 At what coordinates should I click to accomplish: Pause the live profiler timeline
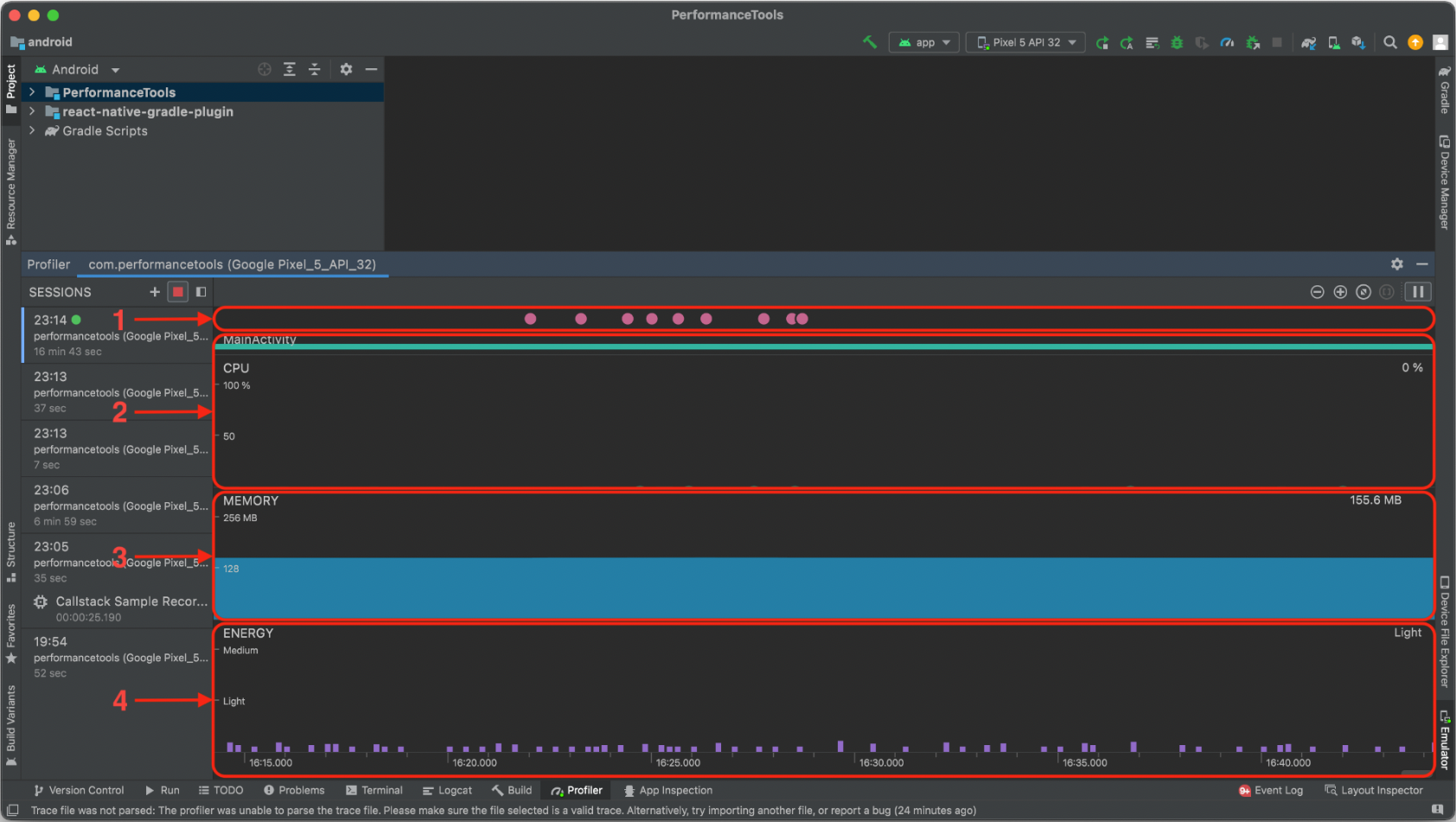click(1418, 292)
